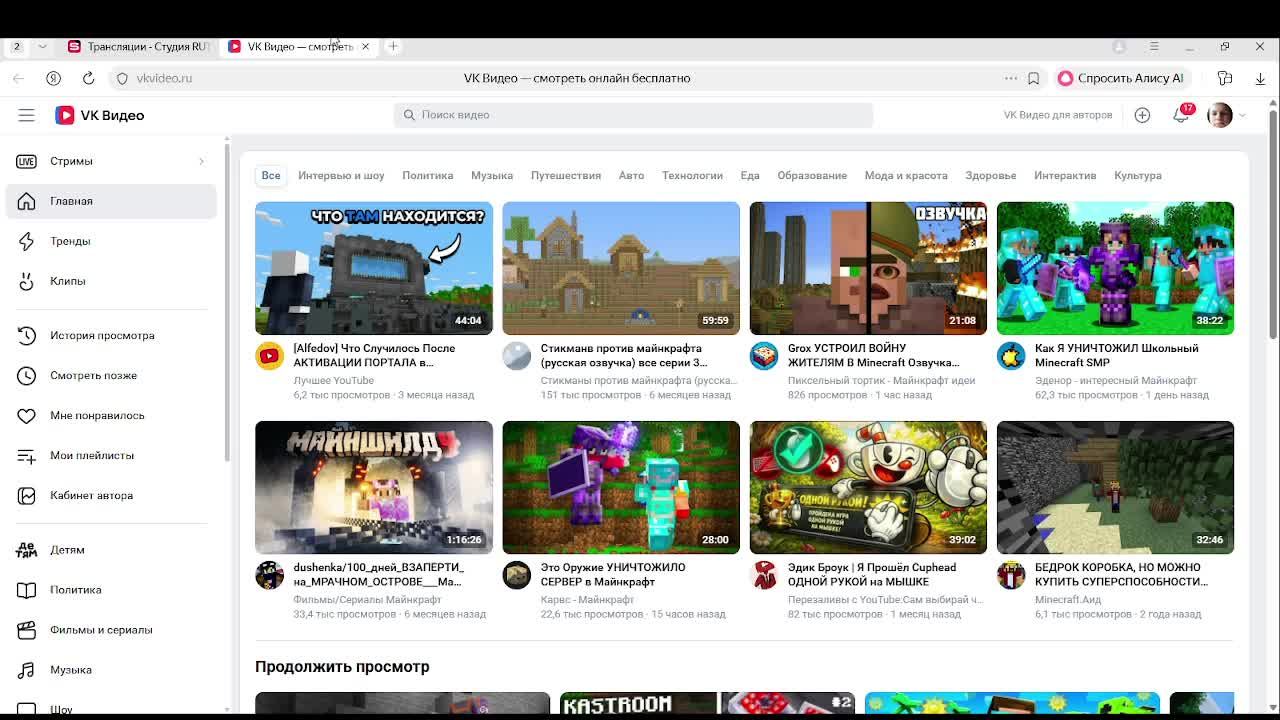Select the Музыка filter tab

click(x=492, y=175)
